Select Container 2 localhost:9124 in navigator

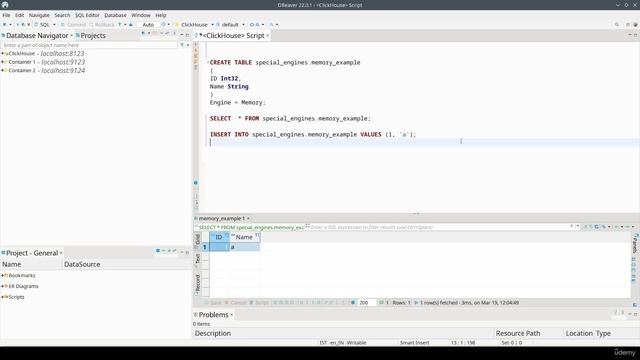tap(47, 71)
